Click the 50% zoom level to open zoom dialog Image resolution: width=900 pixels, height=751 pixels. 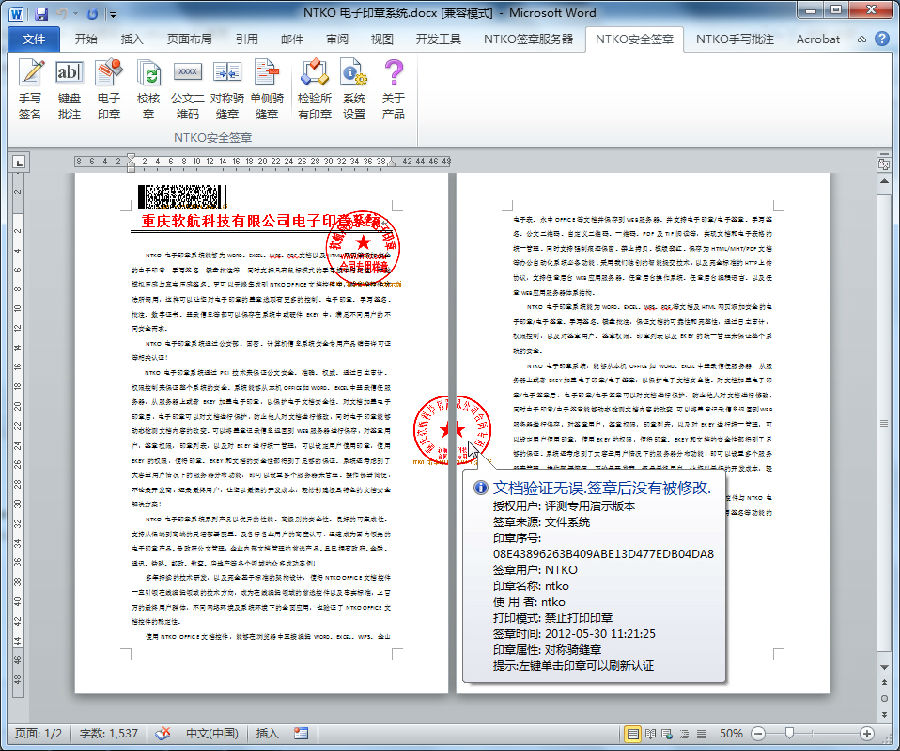coord(731,733)
